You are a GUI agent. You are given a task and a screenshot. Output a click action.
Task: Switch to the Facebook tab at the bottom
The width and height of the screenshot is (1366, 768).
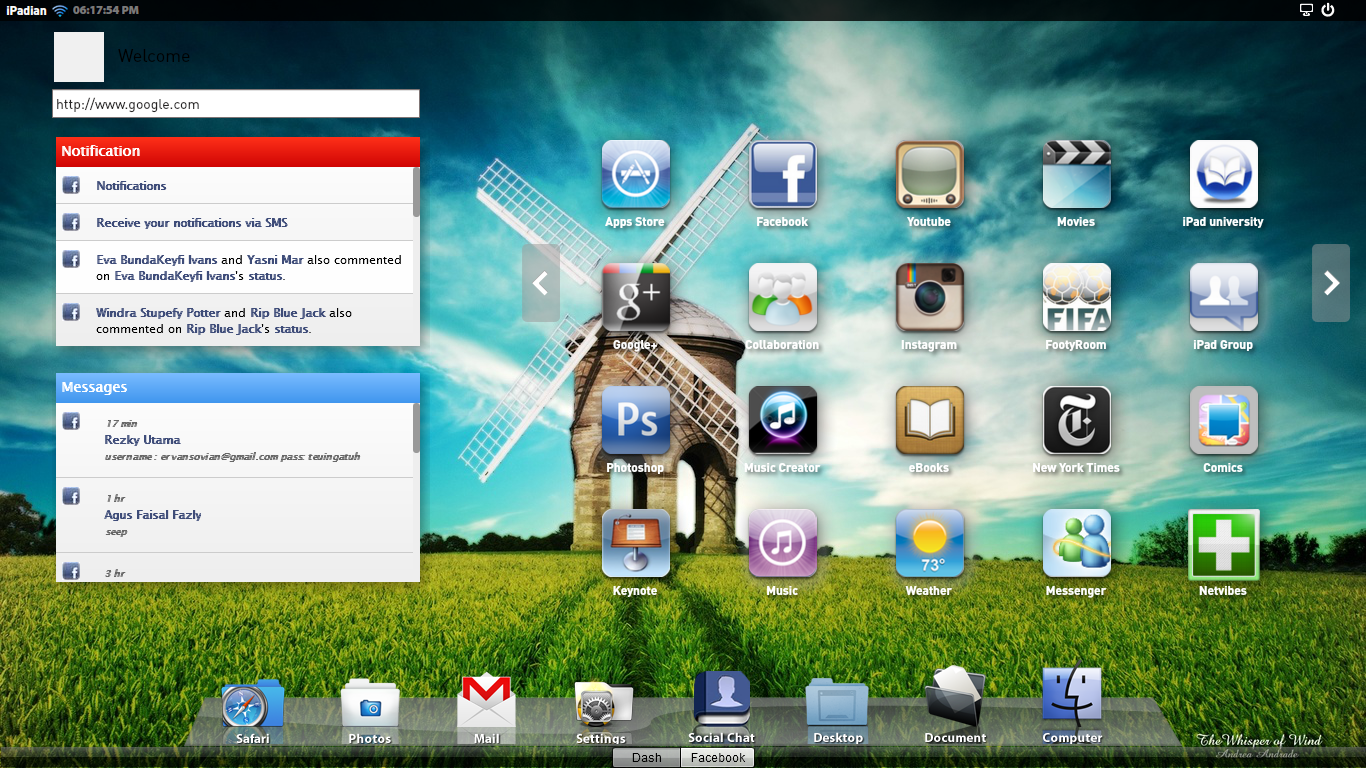pyautogui.click(x=718, y=757)
